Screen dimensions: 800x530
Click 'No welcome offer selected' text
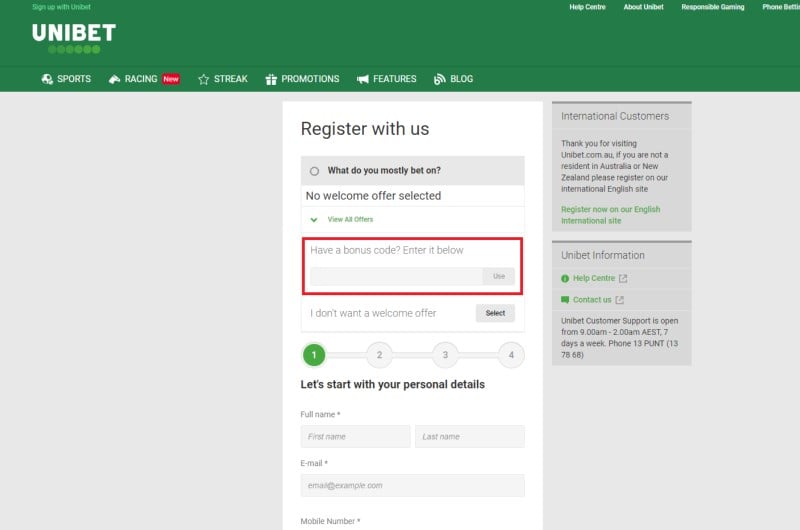(x=373, y=196)
